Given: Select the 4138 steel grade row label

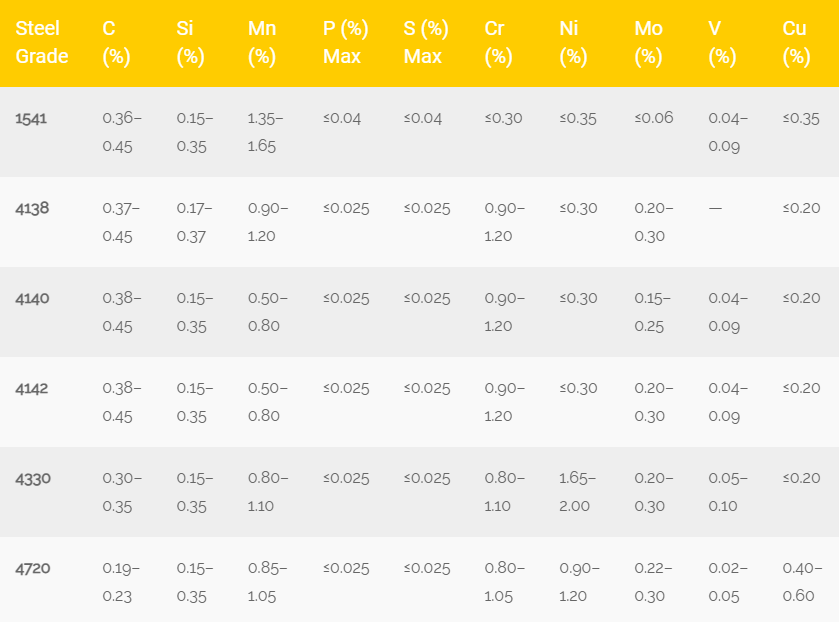Looking at the screenshot, I should (32, 208).
